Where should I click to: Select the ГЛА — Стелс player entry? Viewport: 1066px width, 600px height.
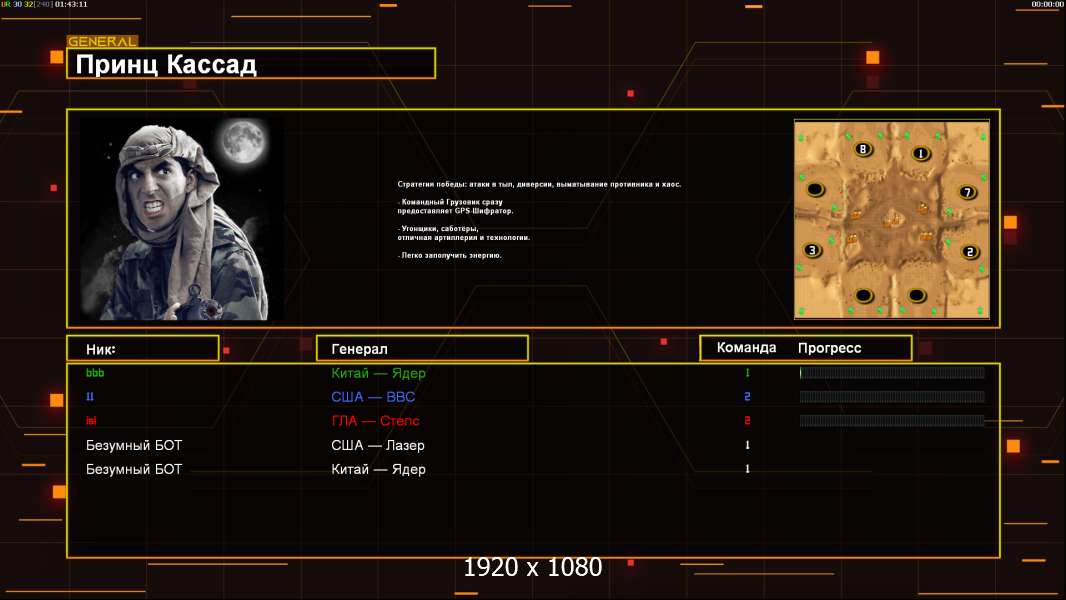pyautogui.click(x=375, y=421)
